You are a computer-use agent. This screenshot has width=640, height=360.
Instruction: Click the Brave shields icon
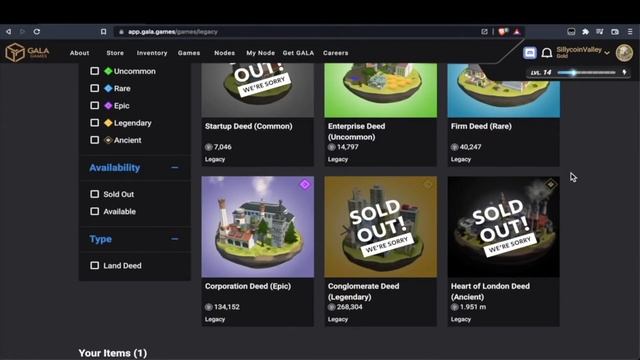503,31
